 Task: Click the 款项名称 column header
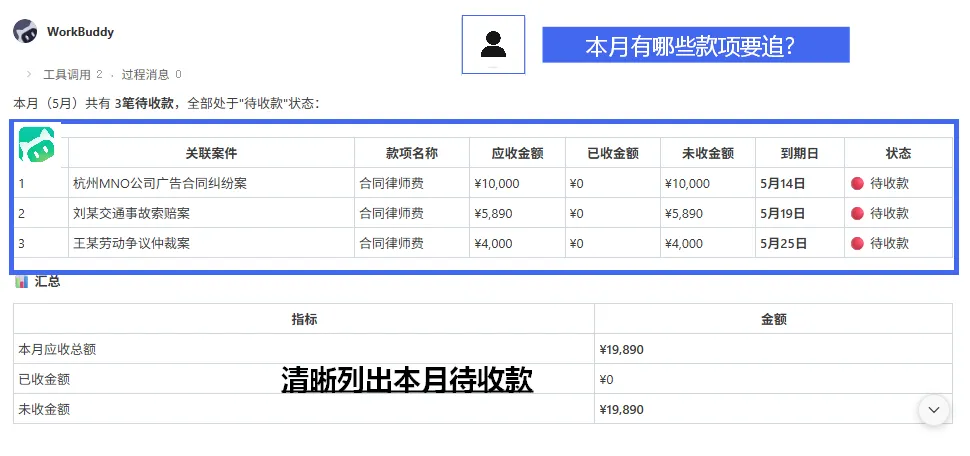click(412, 153)
